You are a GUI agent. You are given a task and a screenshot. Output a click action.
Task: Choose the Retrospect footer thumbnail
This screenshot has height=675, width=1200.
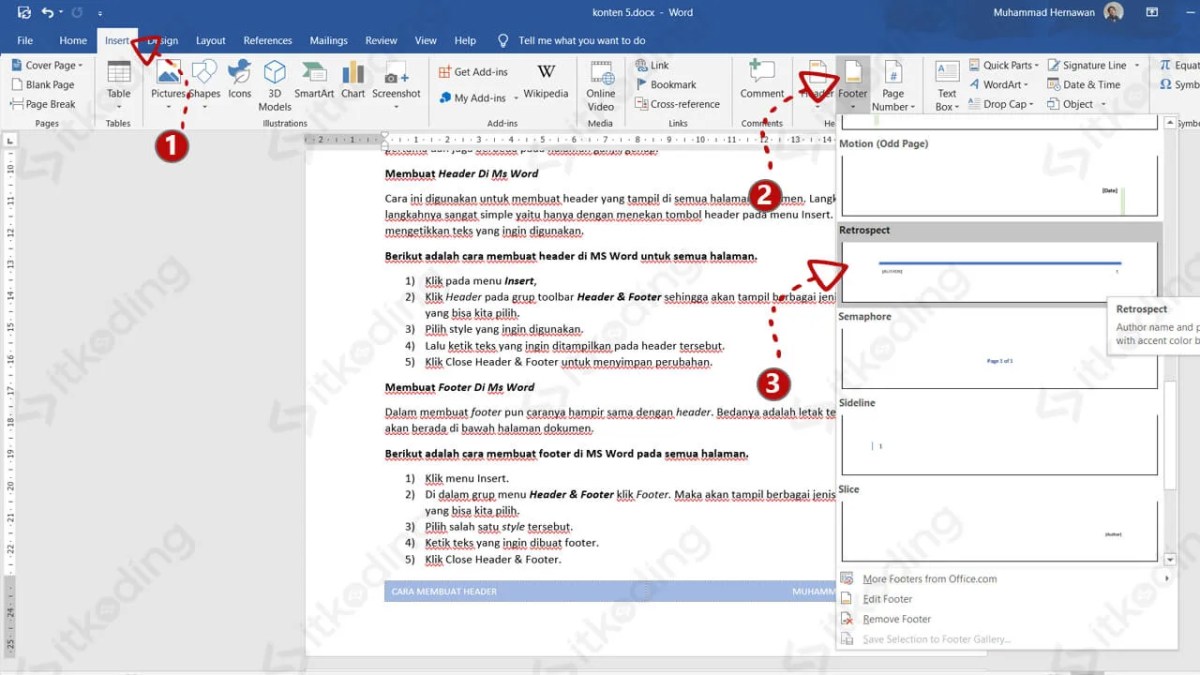coord(999,271)
